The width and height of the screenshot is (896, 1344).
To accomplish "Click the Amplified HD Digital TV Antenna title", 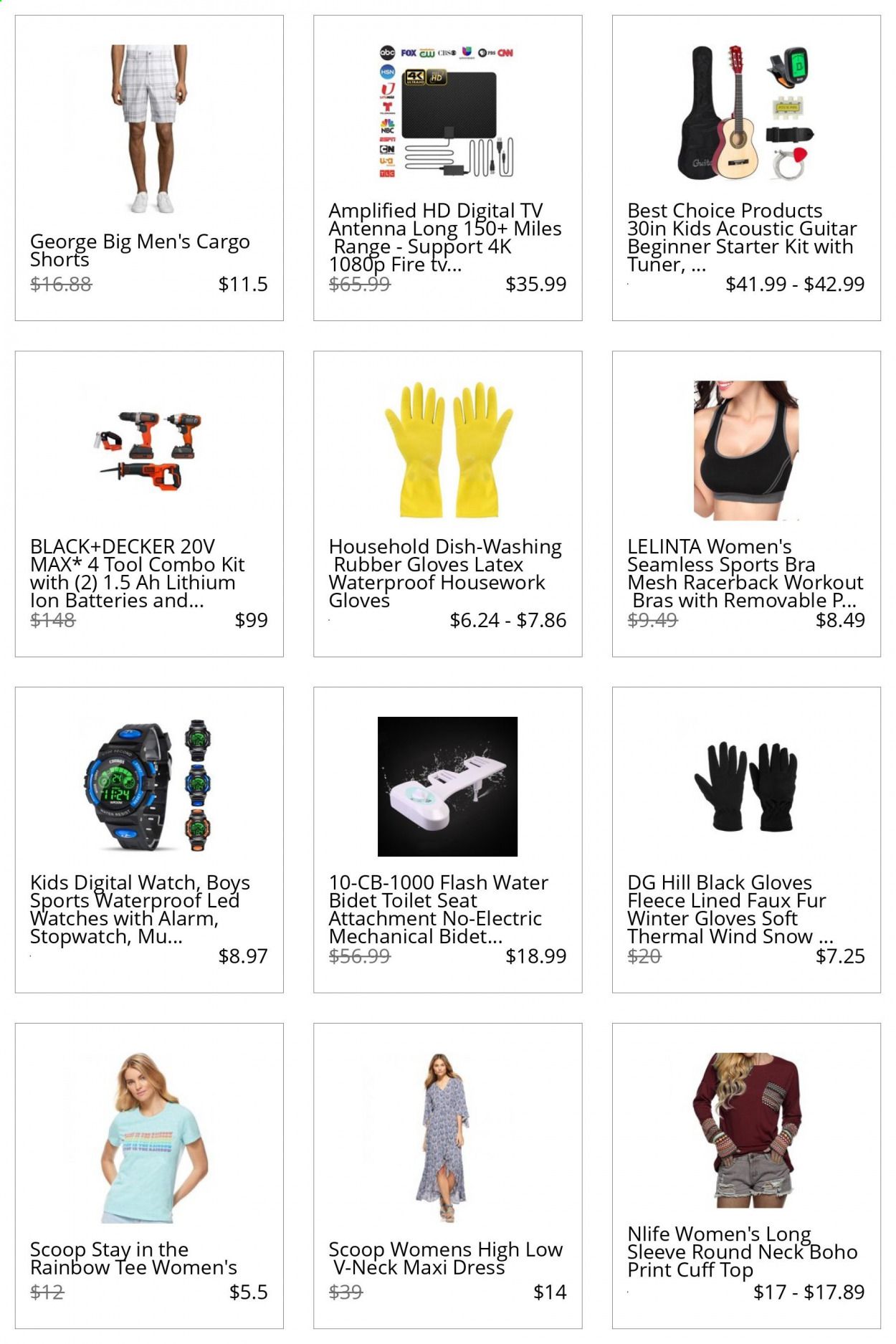I will pyautogui.click(x=444, y=237).
